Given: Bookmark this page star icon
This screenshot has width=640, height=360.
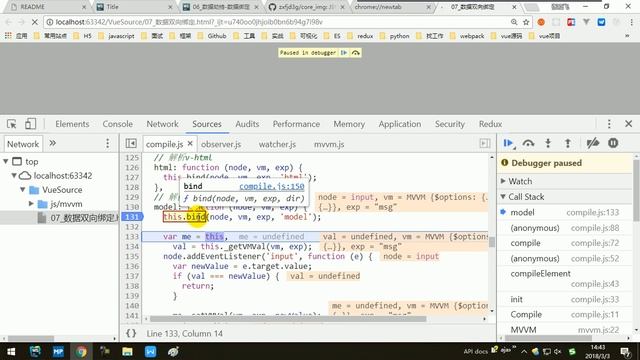Looking at the screenshot, I should coord(526,22).
